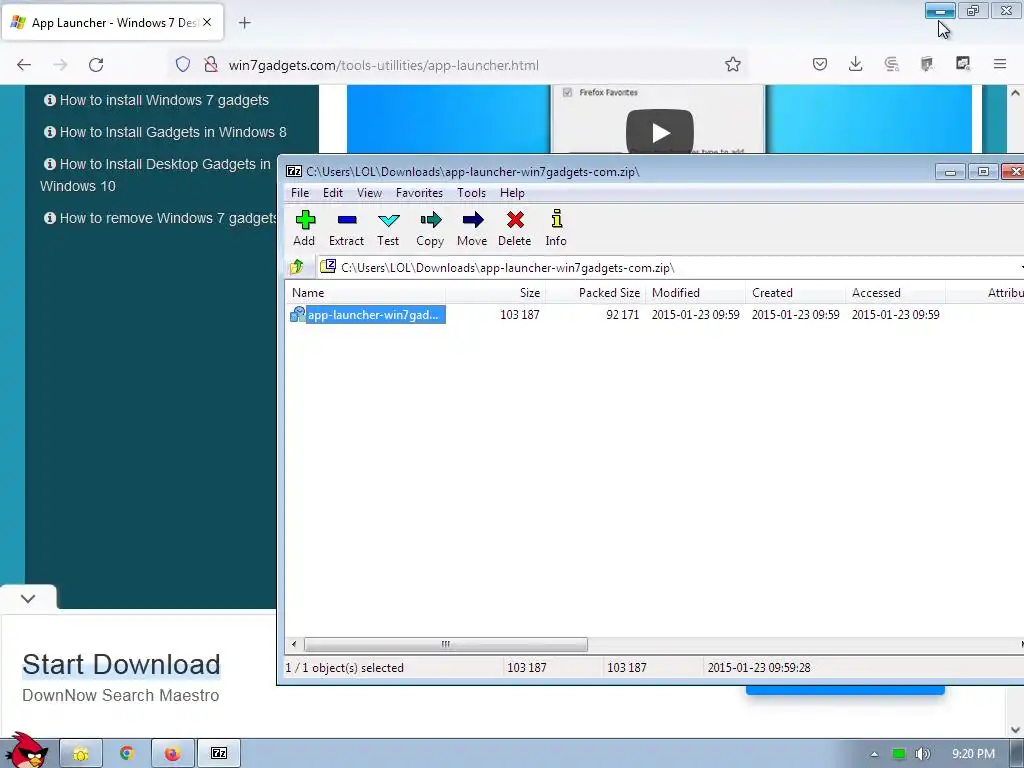Open Firefox downloads panel

point(856,64)
